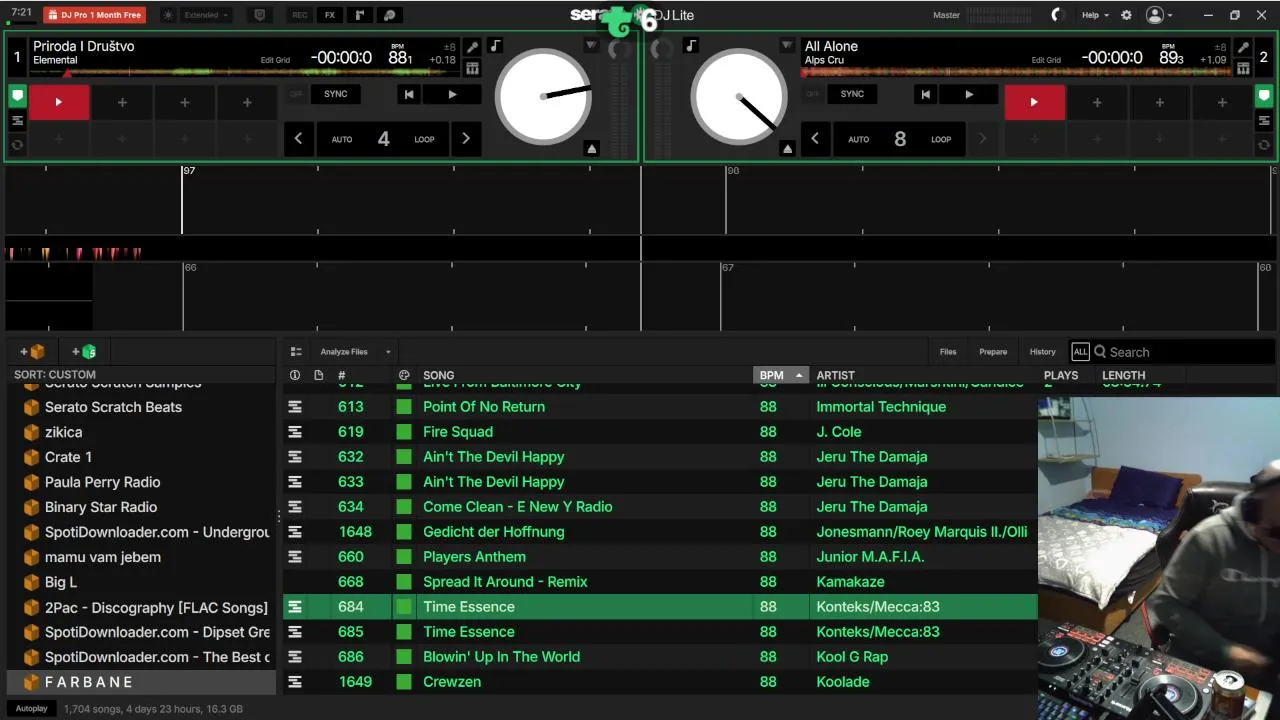Click the deck 1 virtual platter
The height and width of the screenshot is (720, 1280).
[543, 96]
